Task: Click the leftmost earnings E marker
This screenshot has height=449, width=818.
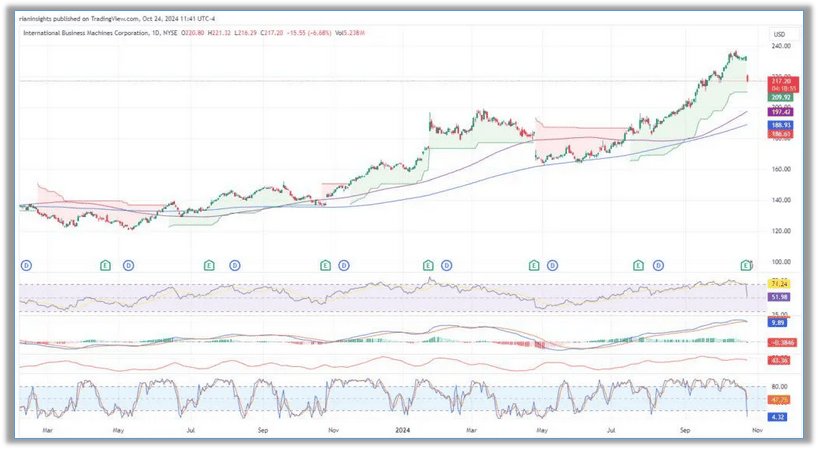Action: (x=106, y=265)
